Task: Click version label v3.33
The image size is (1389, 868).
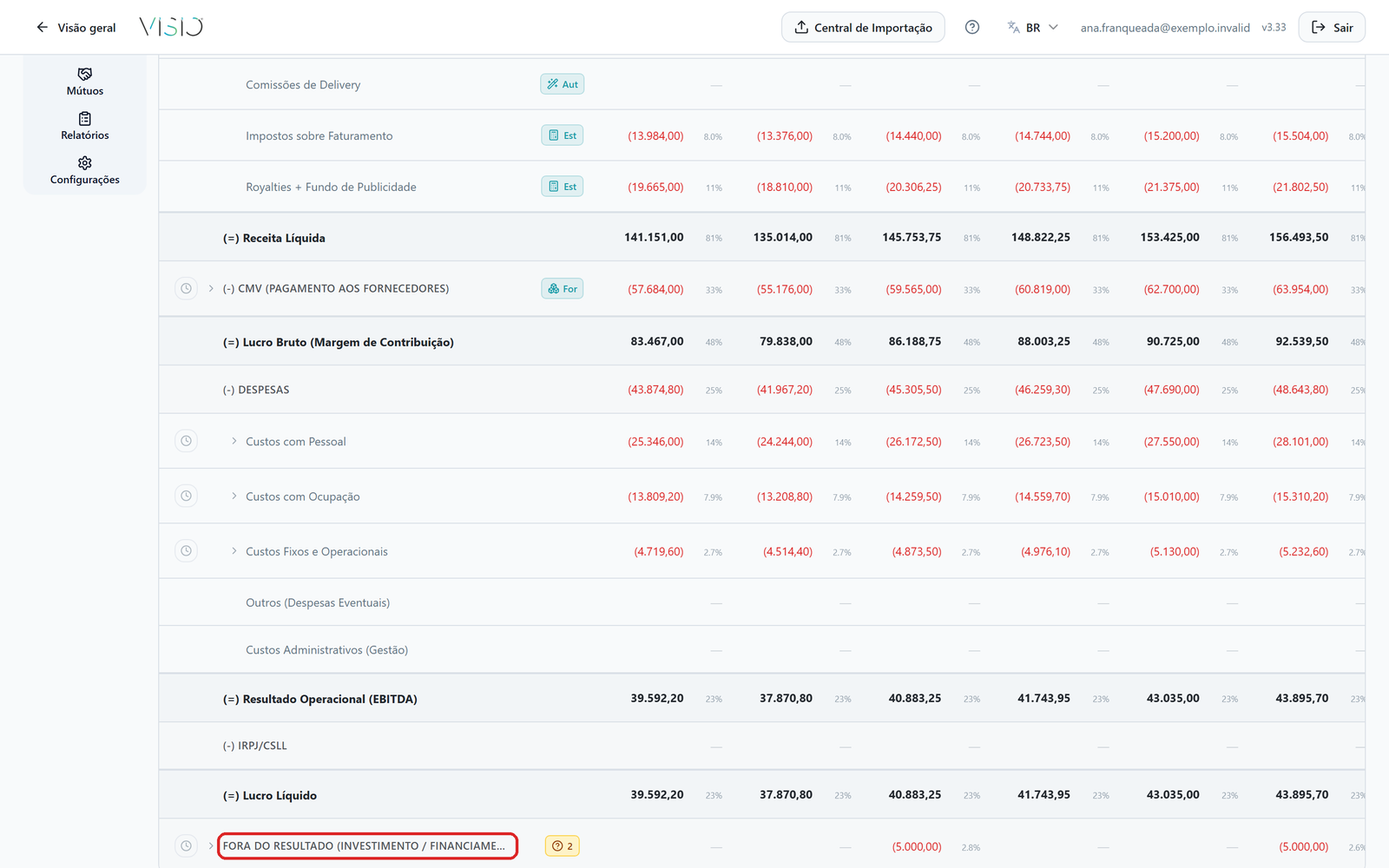Action: pyautogui.click(x=1274, y=28)
